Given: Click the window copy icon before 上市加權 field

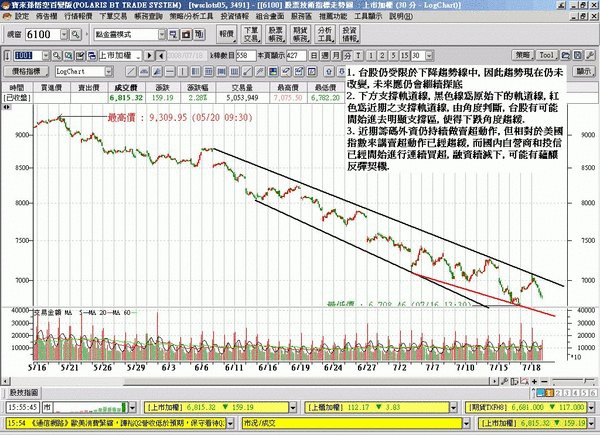Looking at the screenshot, I should click(92, 56).
